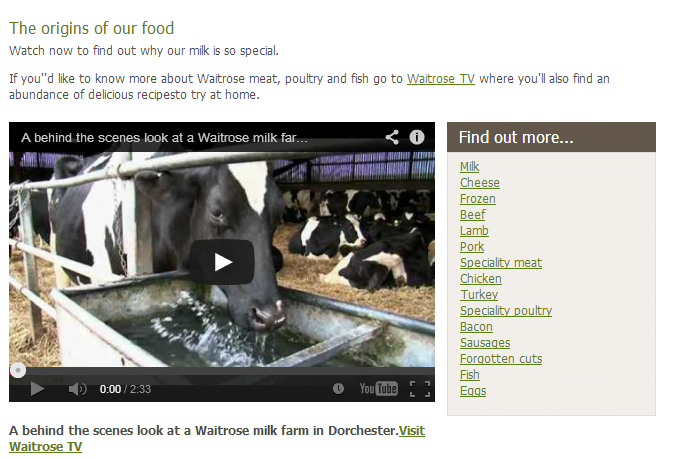The image size is (680, 459).
Task: Click the share icon on the video
Action: click(392, 138)
